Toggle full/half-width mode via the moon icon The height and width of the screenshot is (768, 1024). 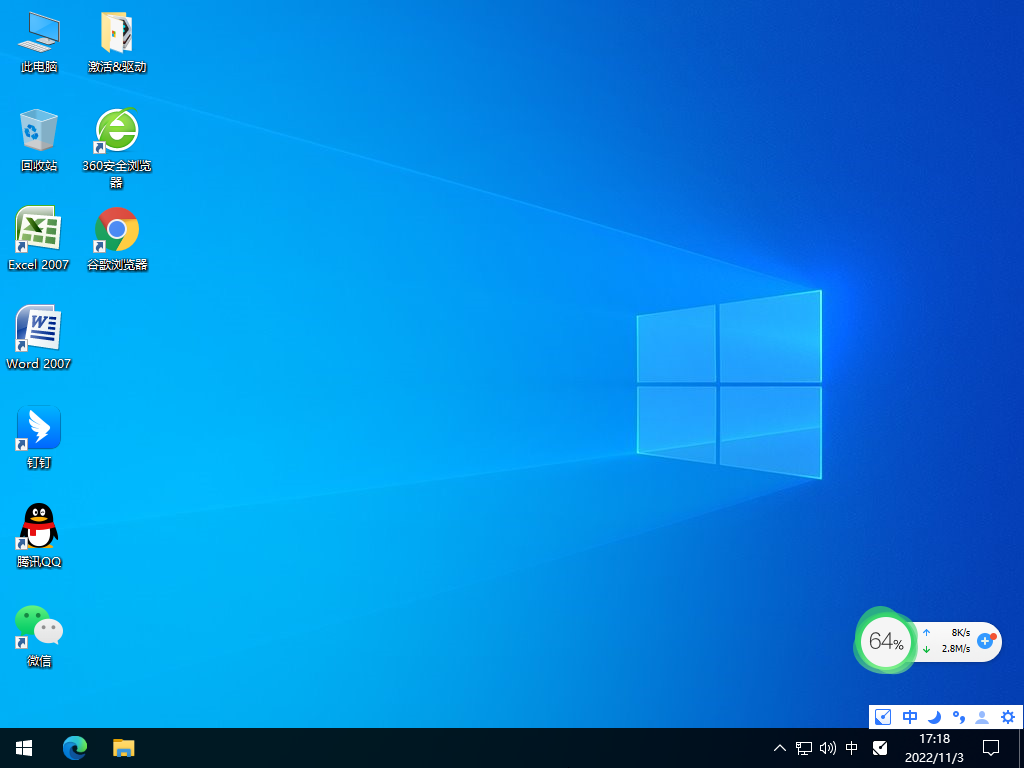point(934,717)
